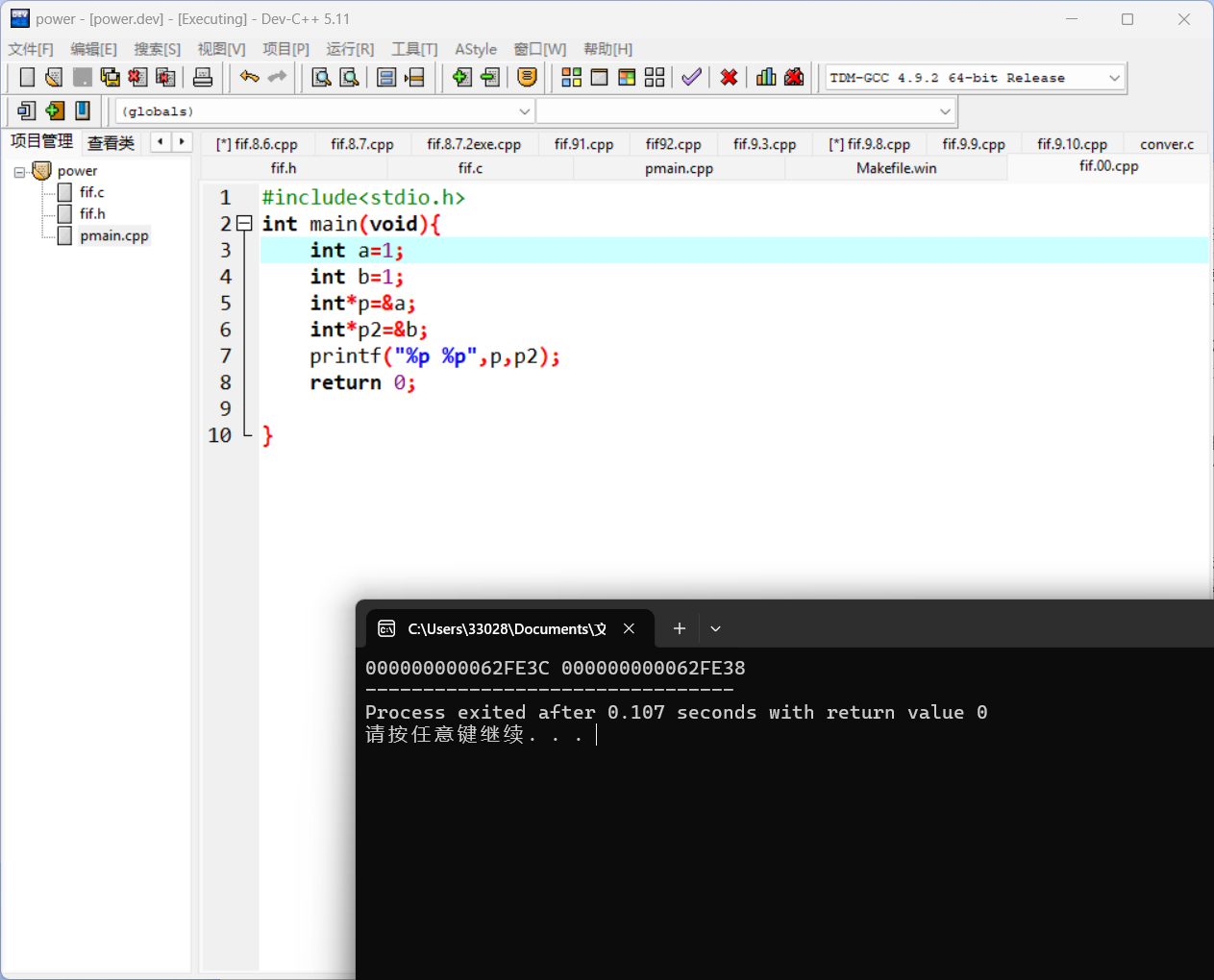This screenshot has width=1214, height=980.
Task: Click the Find magnifier icon
Action: coord(321,78)
